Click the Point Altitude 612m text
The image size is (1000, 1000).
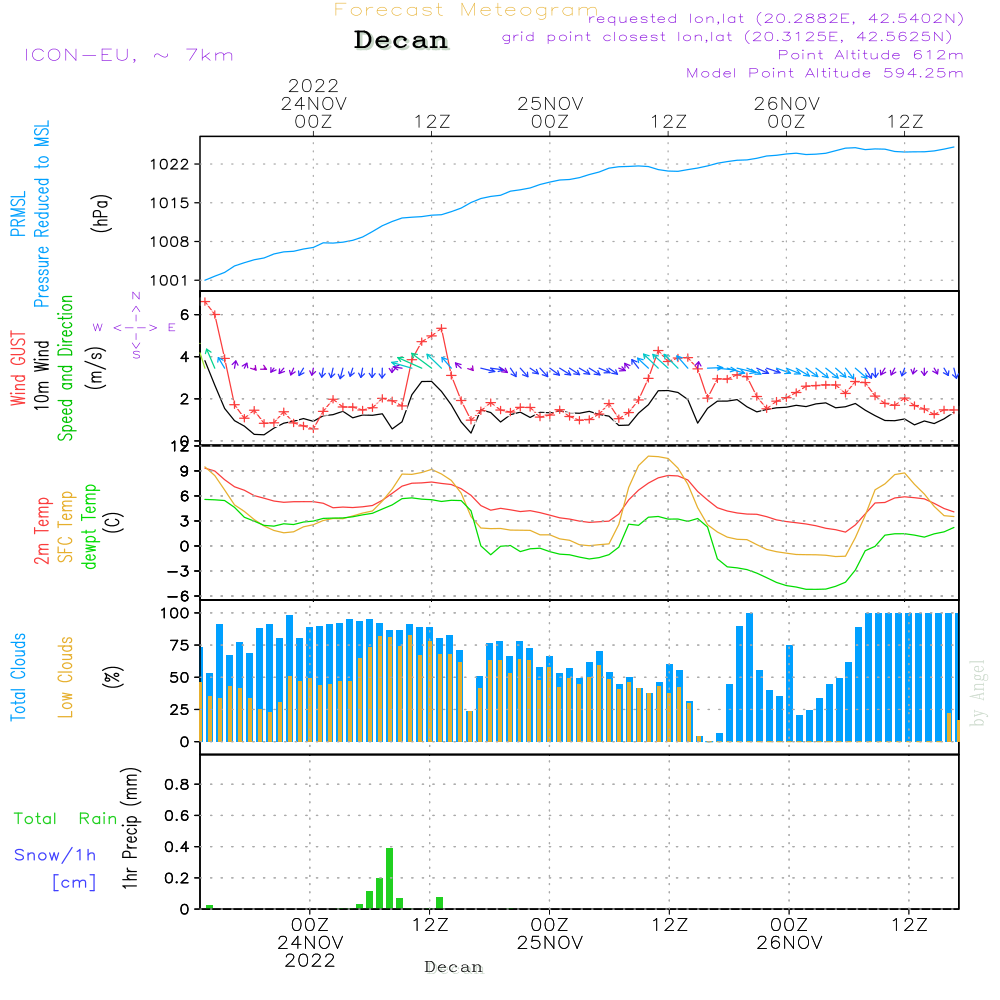[x=870, y=55]
